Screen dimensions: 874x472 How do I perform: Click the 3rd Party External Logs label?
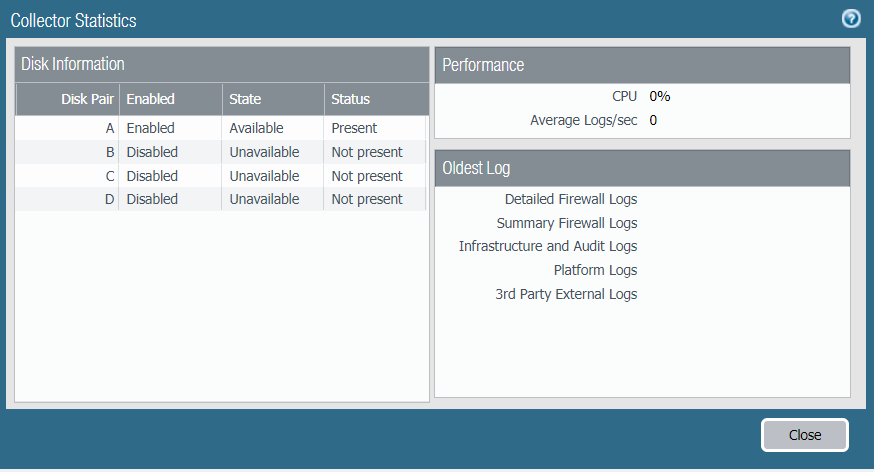(x=566, y=294)
